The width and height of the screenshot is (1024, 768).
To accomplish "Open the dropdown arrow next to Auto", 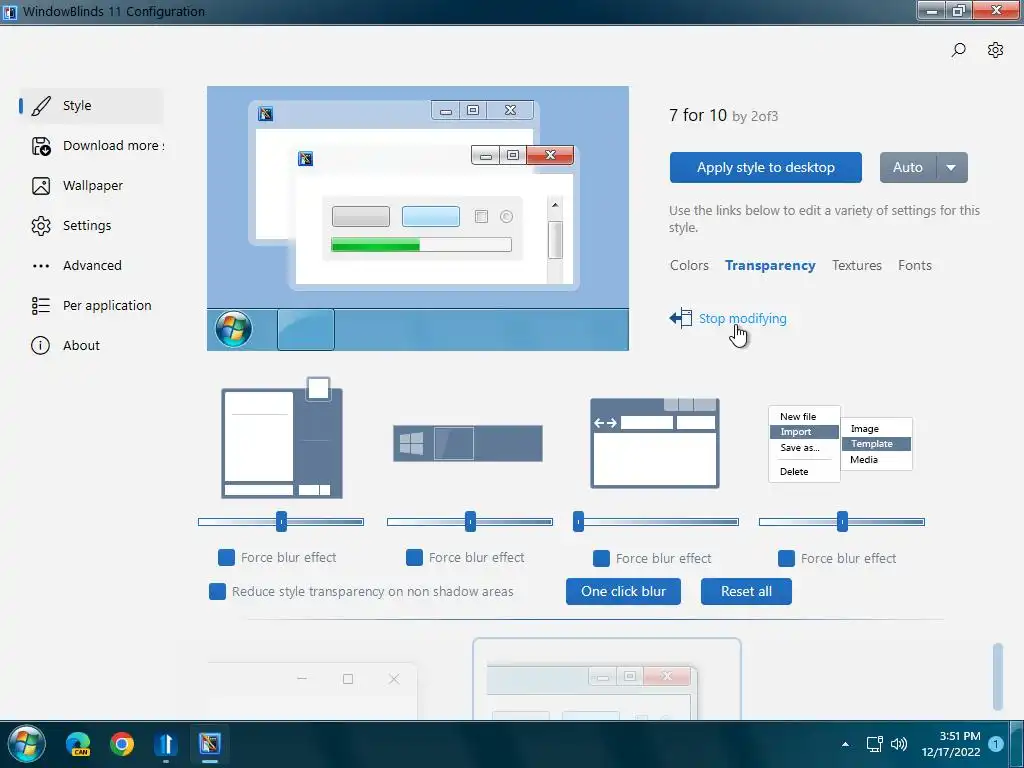I will click(952, 168).
